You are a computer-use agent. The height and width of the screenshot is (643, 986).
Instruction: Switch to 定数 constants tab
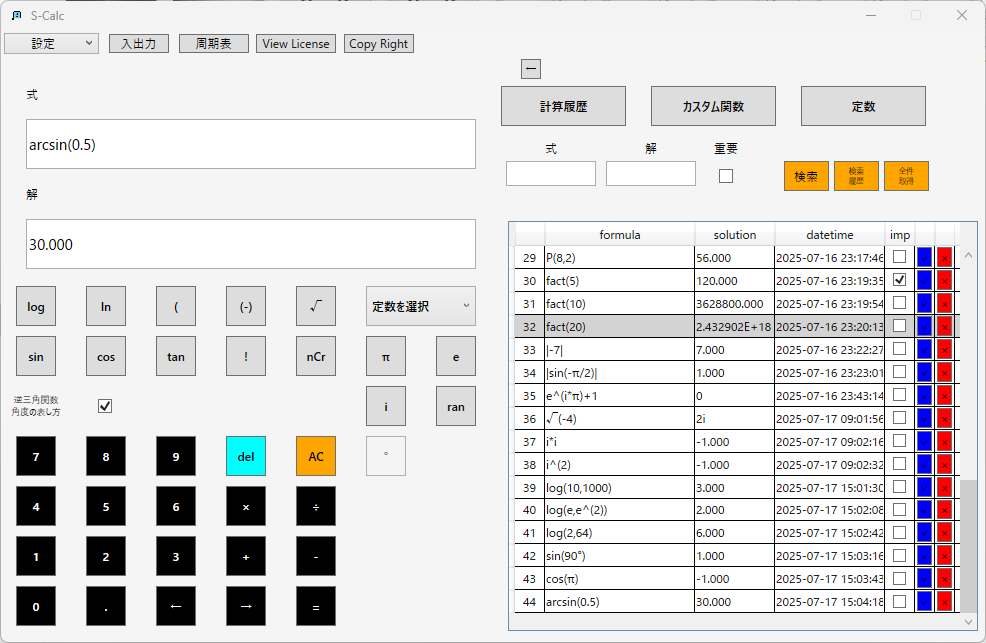863,106
